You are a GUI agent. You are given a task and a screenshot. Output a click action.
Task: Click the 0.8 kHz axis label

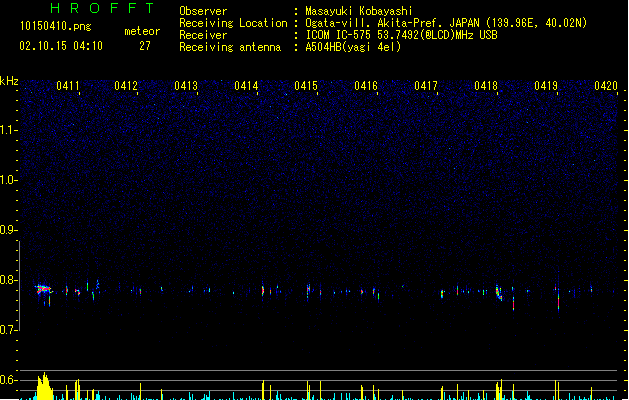click(8, 280)
